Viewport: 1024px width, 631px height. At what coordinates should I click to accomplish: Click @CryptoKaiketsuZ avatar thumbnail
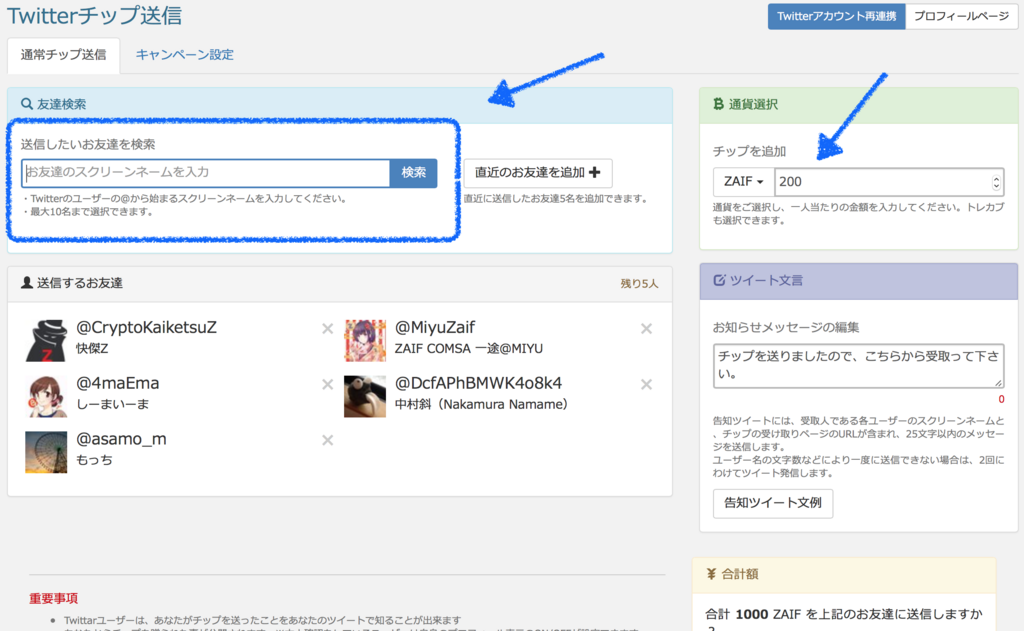(x=46, y=340)
